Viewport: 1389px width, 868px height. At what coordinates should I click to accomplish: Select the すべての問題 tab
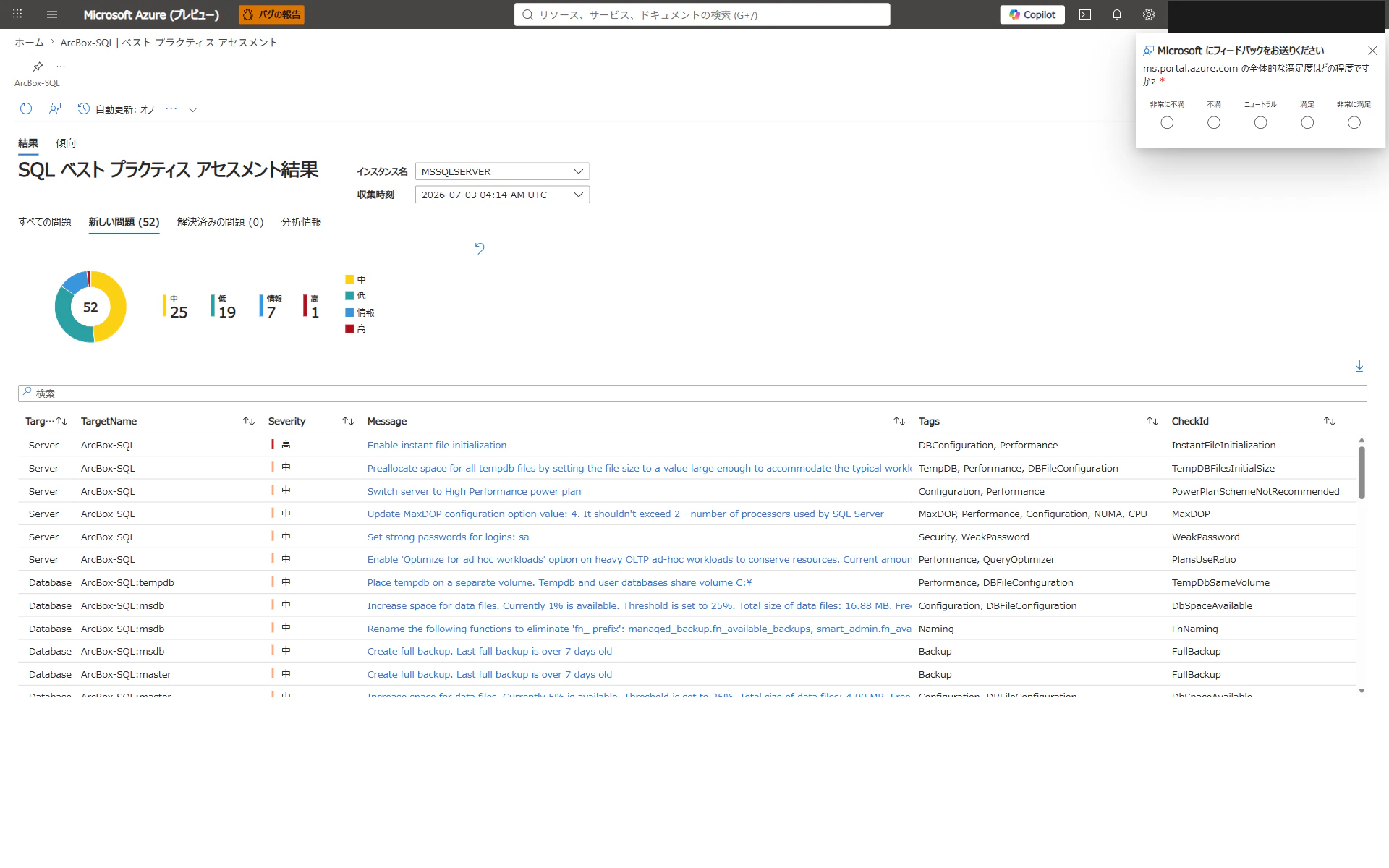tap(45, 222)
